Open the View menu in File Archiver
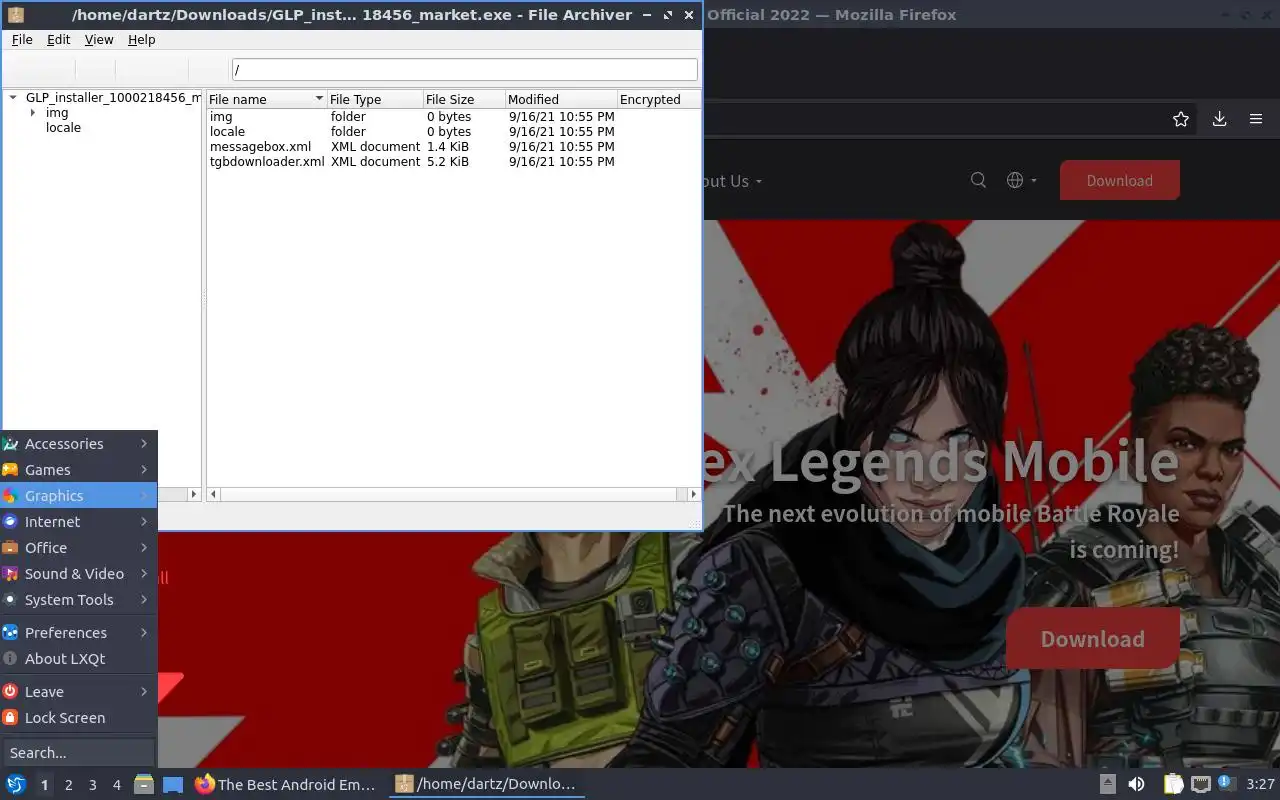The width and height of the screenshot is (1280, 800). click(99, 40)
